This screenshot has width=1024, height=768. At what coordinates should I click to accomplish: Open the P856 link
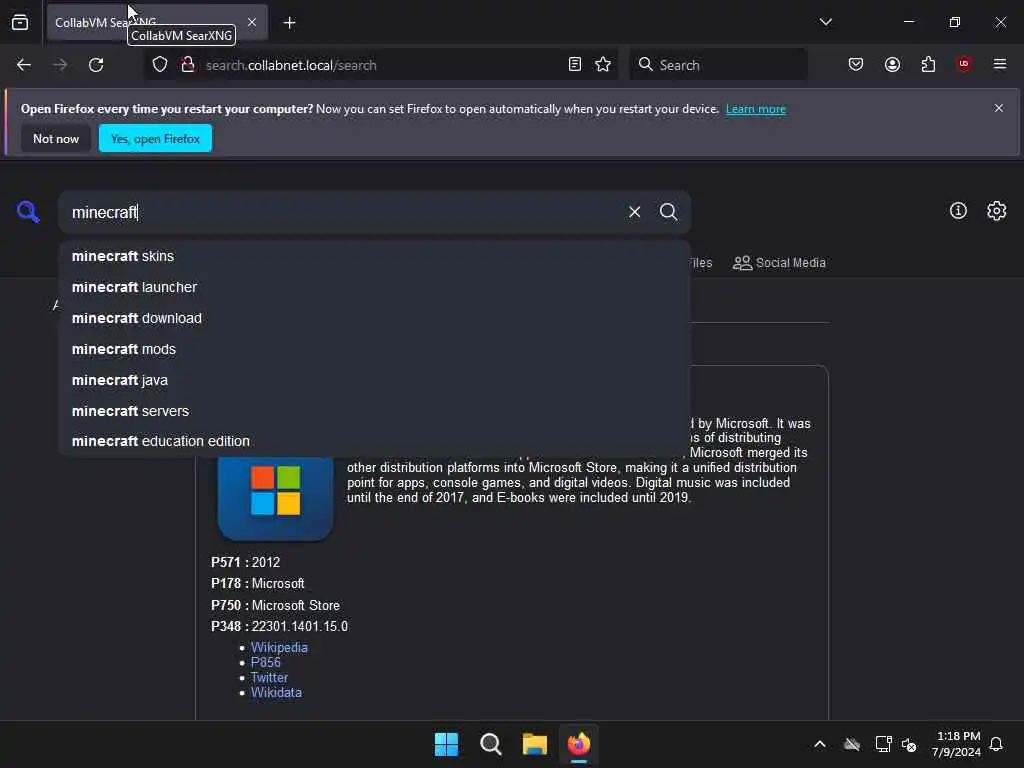266,662
